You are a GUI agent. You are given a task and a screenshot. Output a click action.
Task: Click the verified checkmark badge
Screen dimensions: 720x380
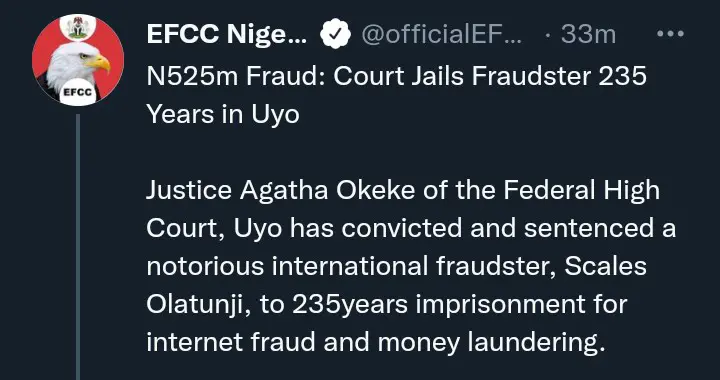click(x=335, y=34)
